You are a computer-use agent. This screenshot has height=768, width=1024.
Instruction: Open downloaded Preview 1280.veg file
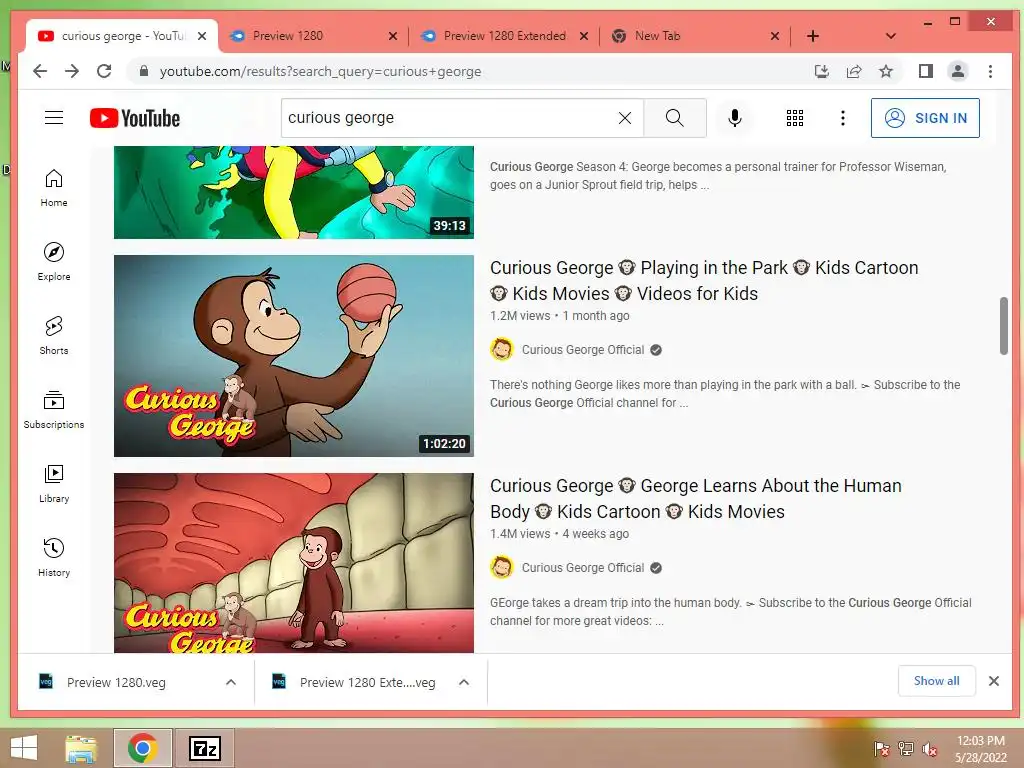pos(116,682)
